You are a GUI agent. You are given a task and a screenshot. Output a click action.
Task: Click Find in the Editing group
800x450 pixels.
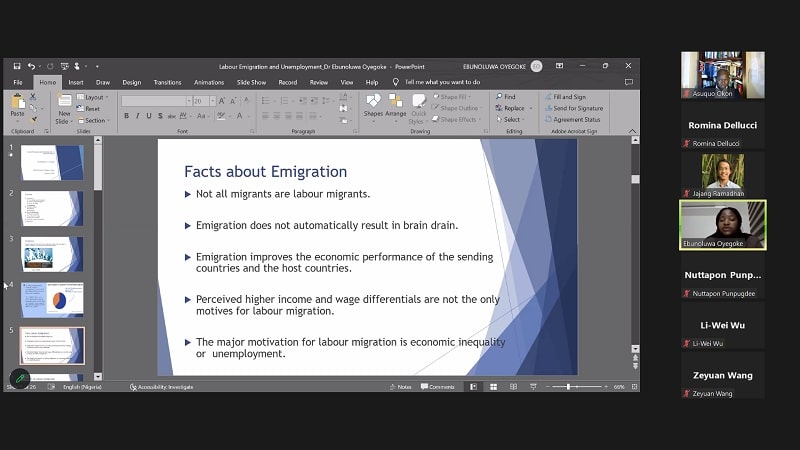tap(505, 97)
